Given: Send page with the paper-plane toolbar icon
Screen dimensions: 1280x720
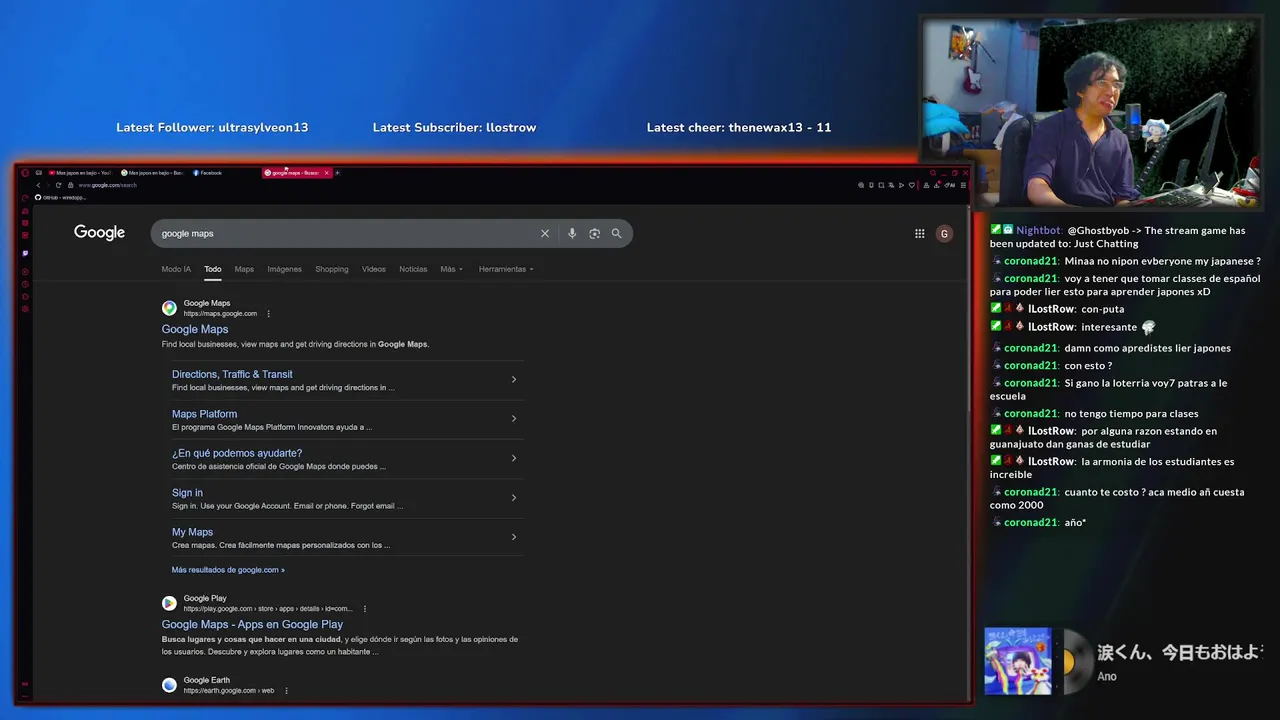Looking at the screenshot, I should (901, 185).
